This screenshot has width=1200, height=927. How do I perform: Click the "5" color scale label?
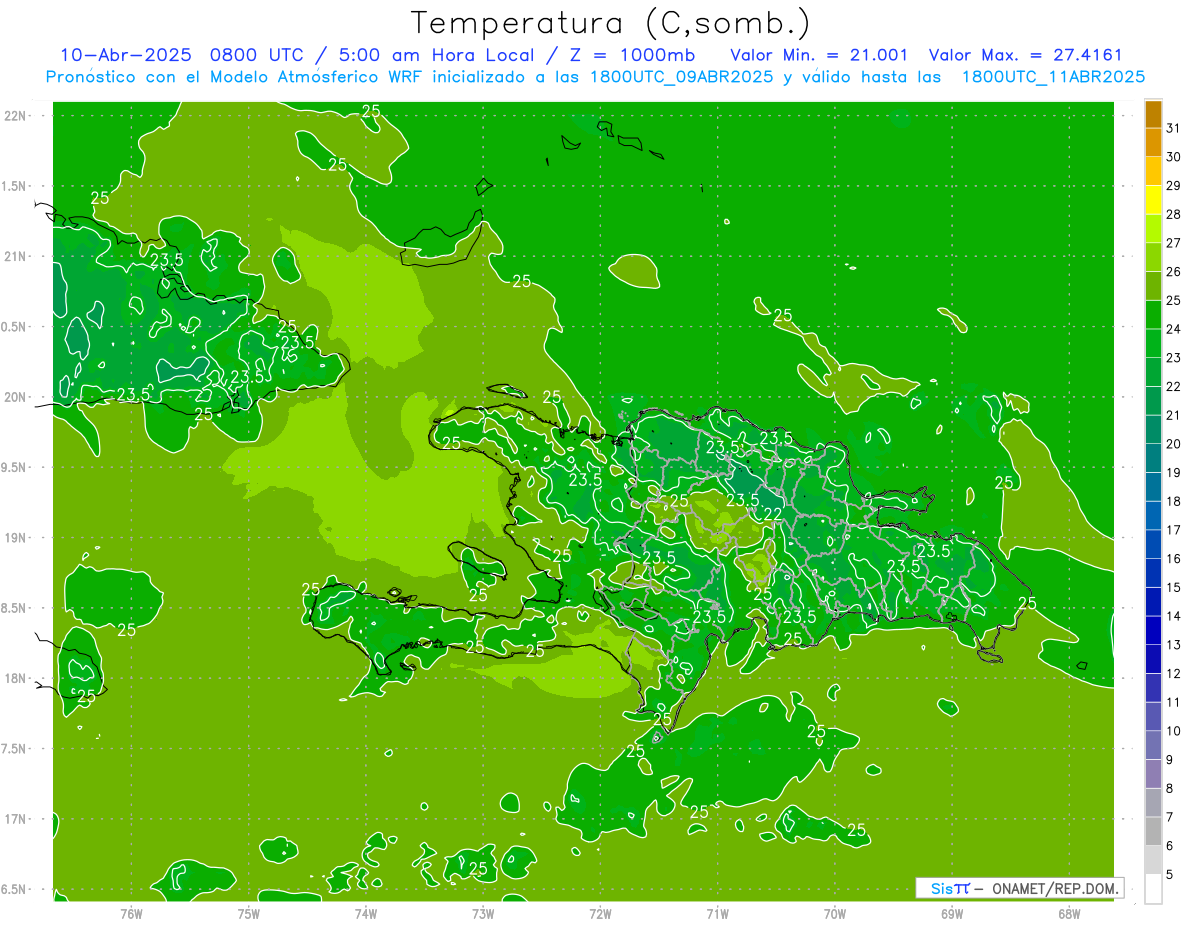[1170, 874]
